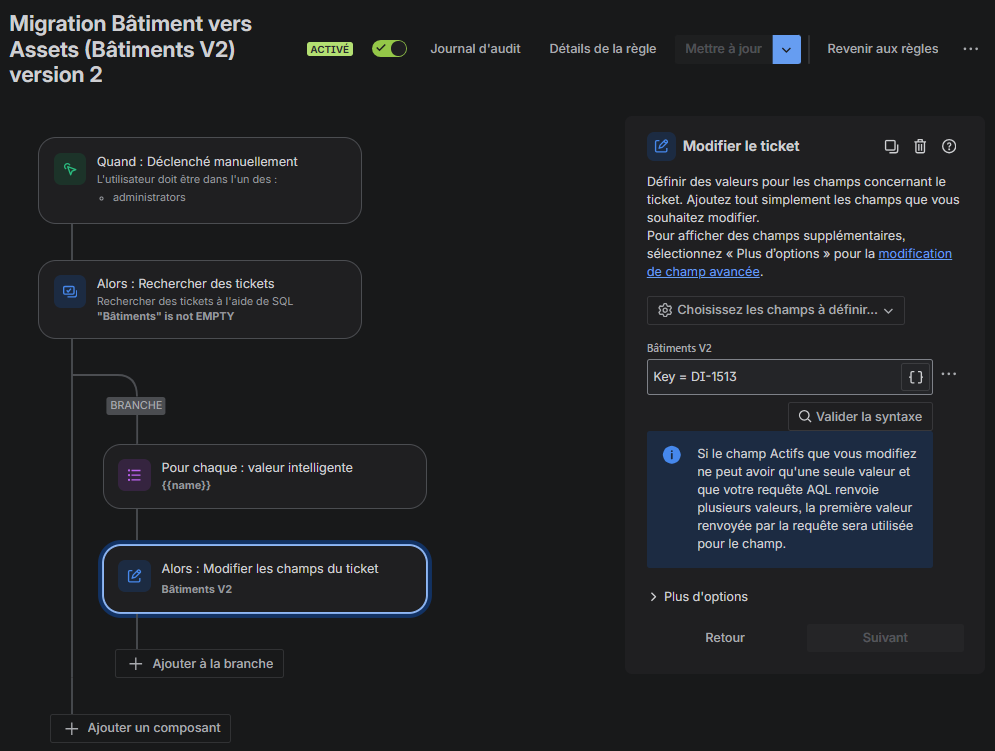995x751 pixels.
Task: Select the Quand : Déclenché manuellement card
Action: [200, 180]
